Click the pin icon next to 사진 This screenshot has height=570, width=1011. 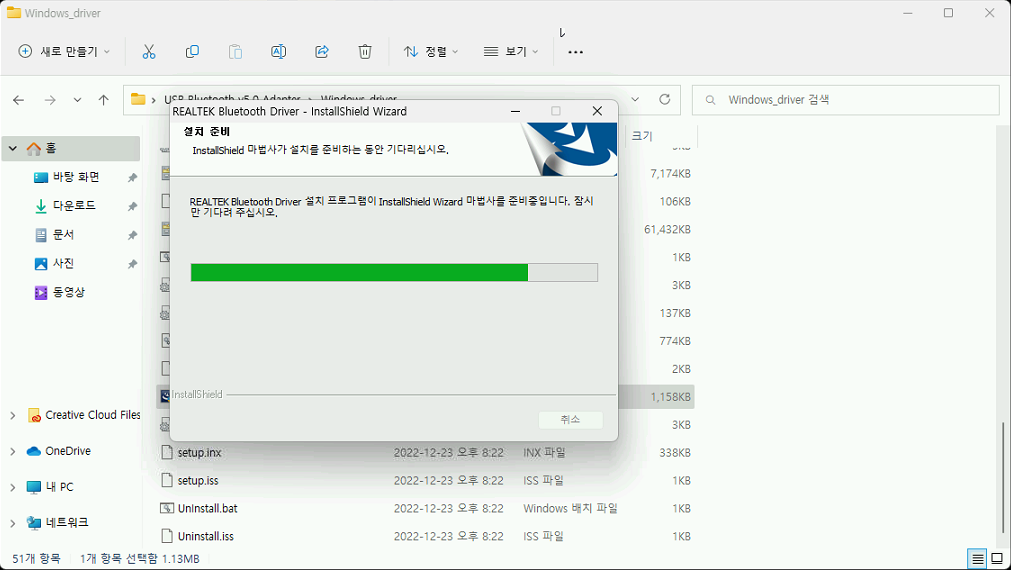[132, 264]
